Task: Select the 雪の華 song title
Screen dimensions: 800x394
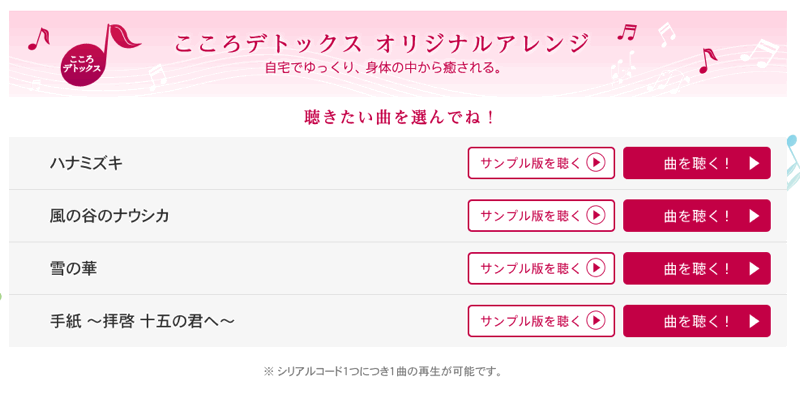Action: pyautogui.click(x=73, y=268)
